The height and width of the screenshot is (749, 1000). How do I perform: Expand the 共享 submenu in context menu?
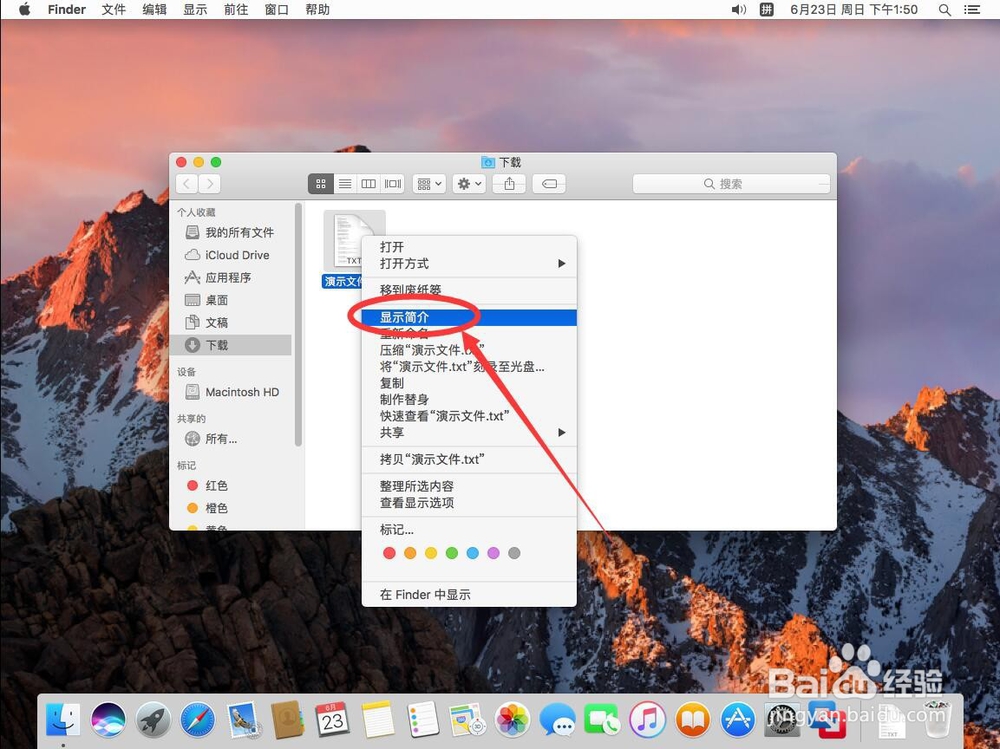(x=469, y=433)
